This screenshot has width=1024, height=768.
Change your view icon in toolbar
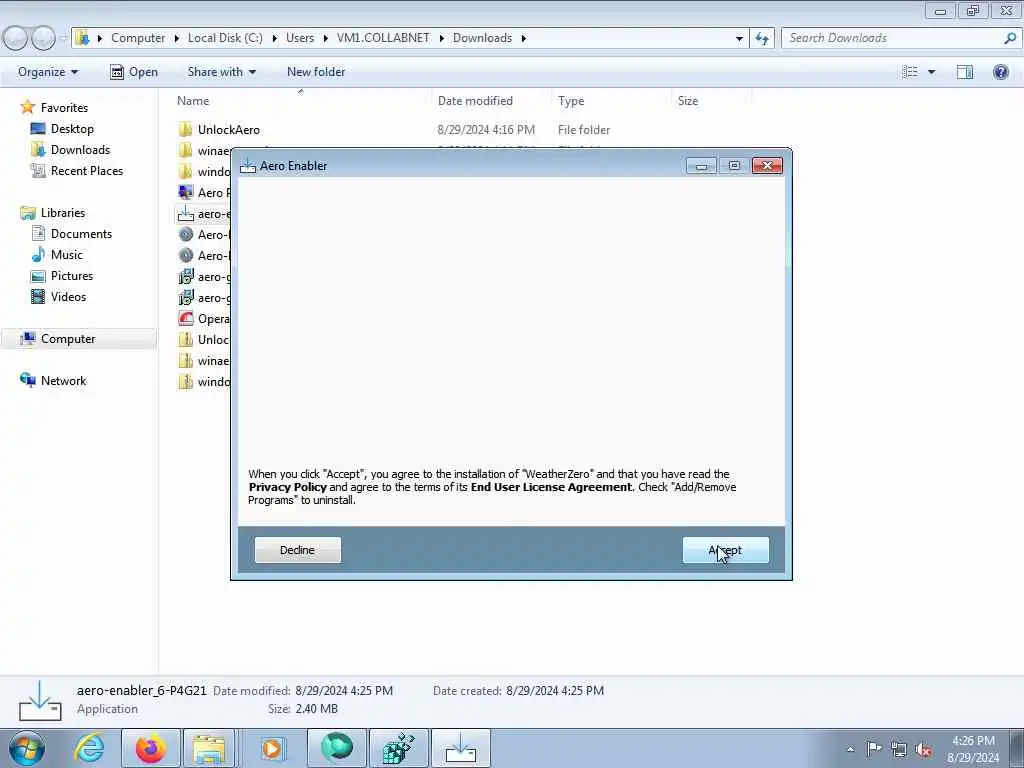click(x=910, y=72)
